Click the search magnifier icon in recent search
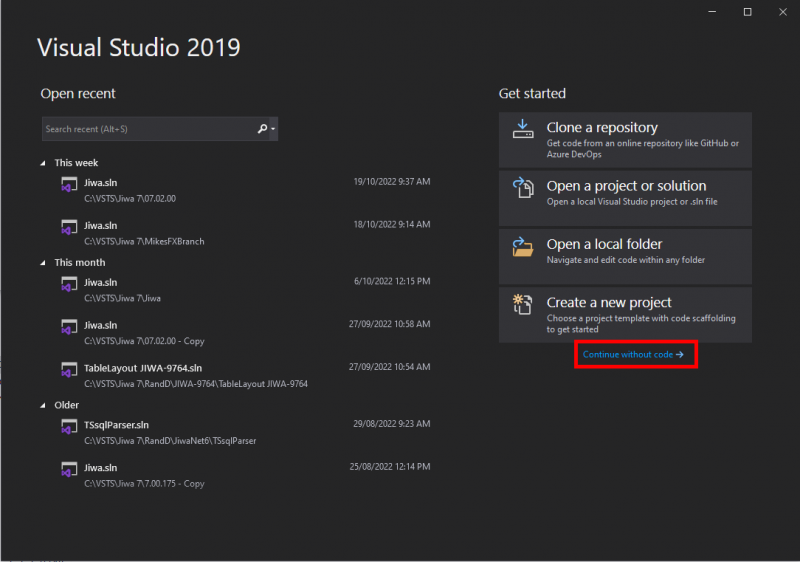 tap(262, 129)
